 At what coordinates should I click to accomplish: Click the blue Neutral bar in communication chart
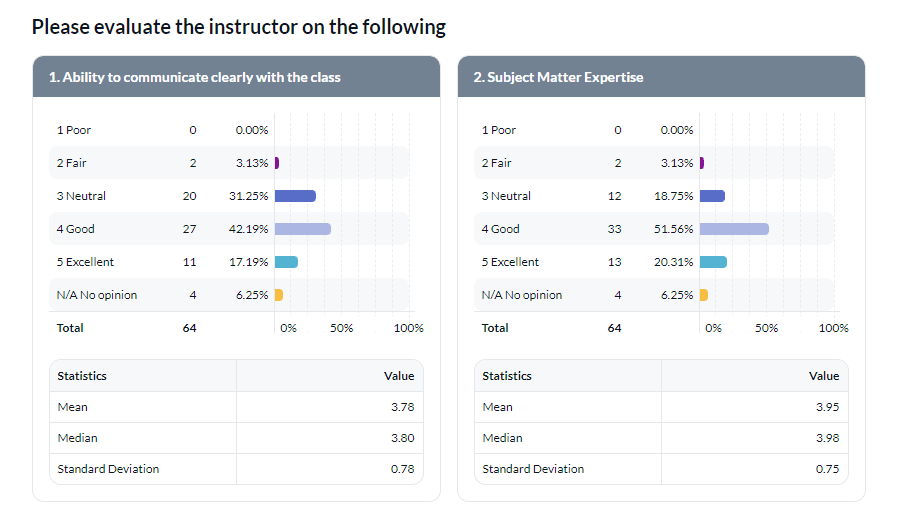(295, 196)
